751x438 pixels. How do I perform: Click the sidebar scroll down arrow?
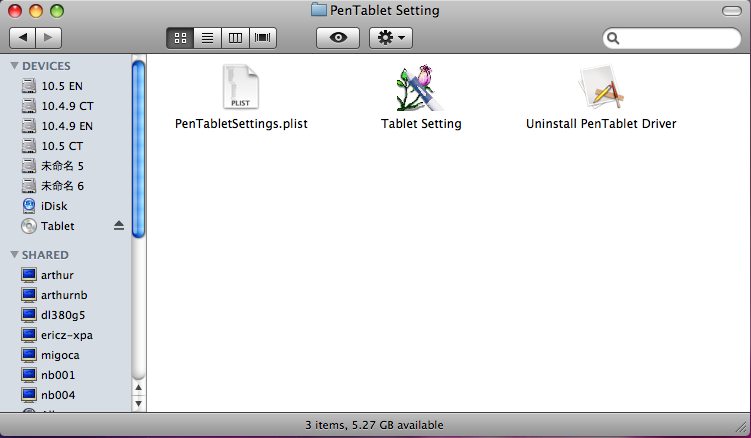point(138,403)
